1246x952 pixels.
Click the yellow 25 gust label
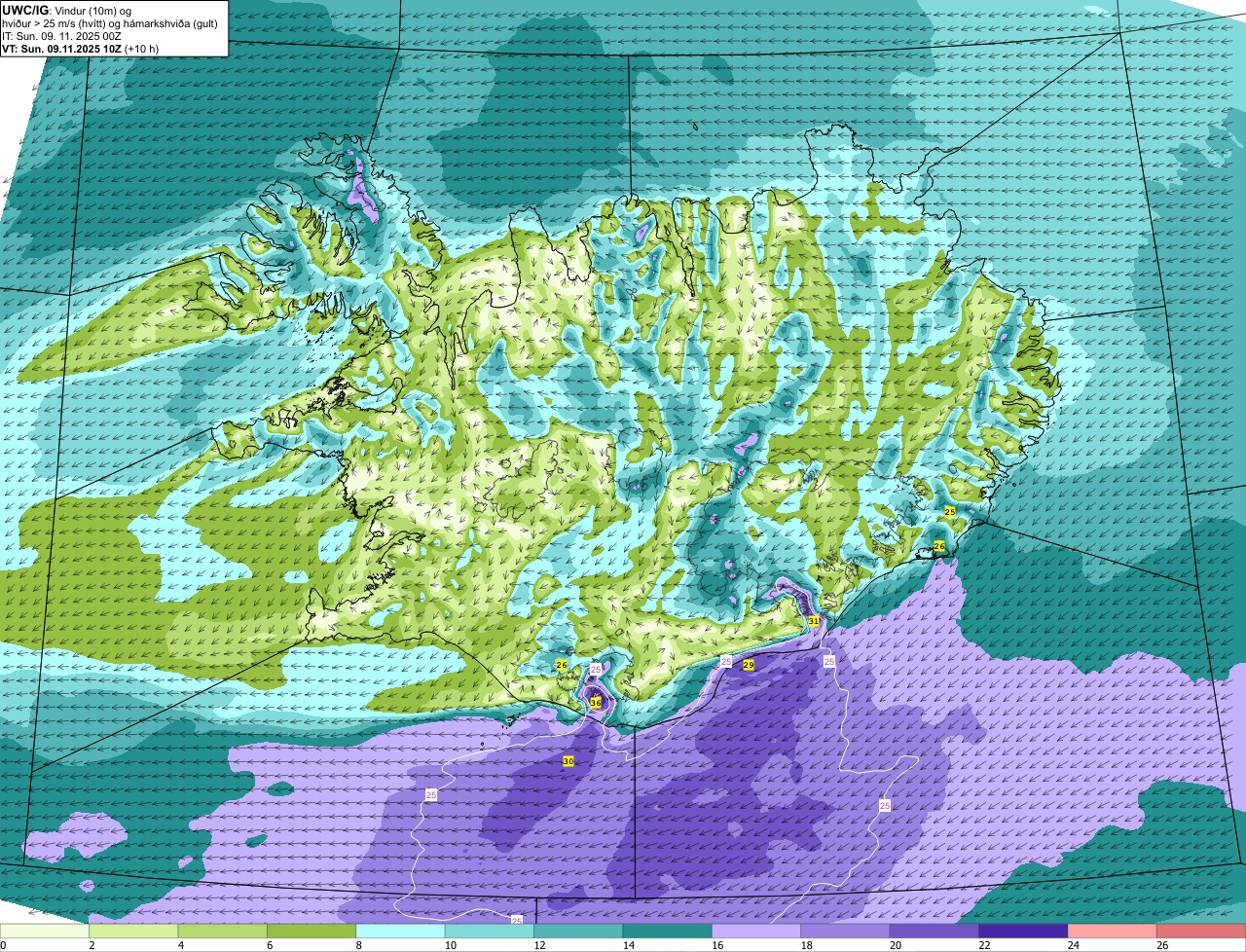[950, 511]
